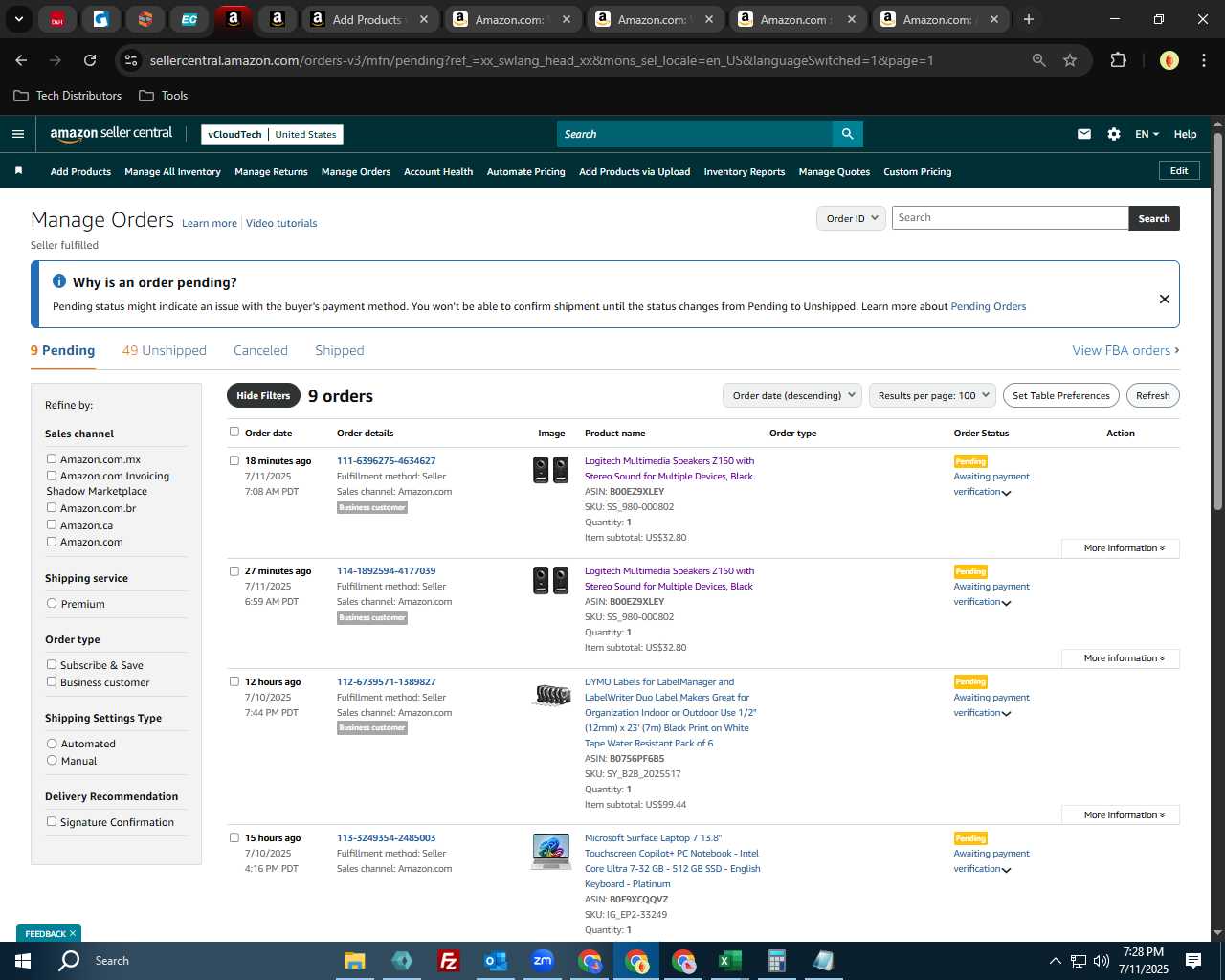Click the magnifier search button in the header
1225x980 pixels.
pyautogui.click(x=847, y=134)
